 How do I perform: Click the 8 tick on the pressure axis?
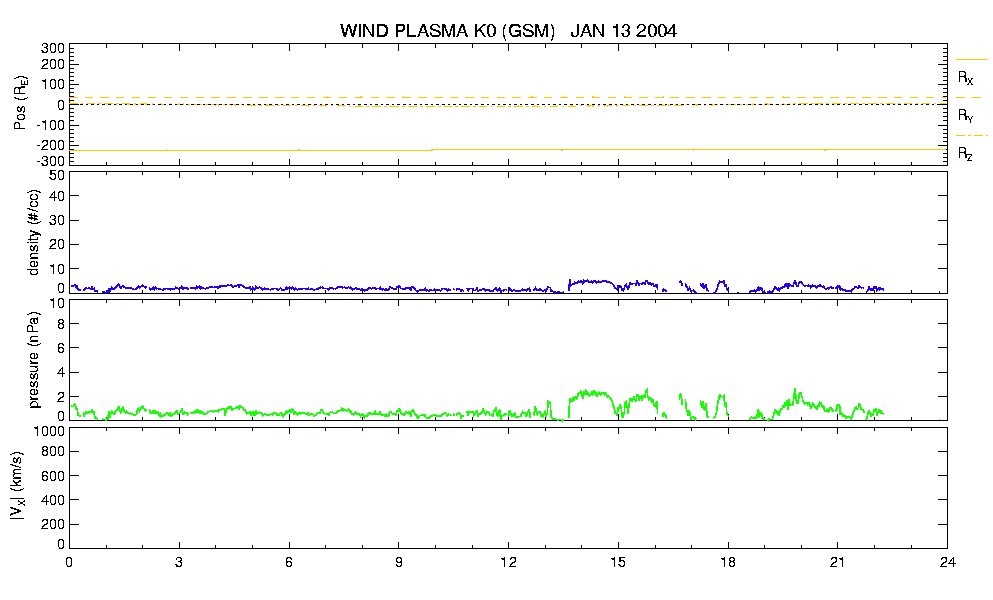[61, 324]
